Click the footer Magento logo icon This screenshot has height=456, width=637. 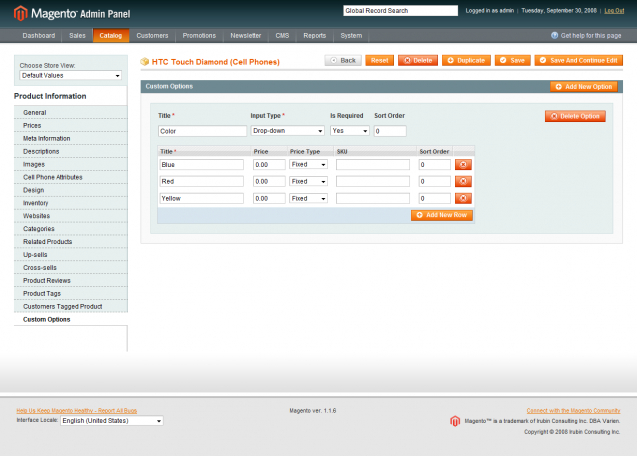coord(455,421)
